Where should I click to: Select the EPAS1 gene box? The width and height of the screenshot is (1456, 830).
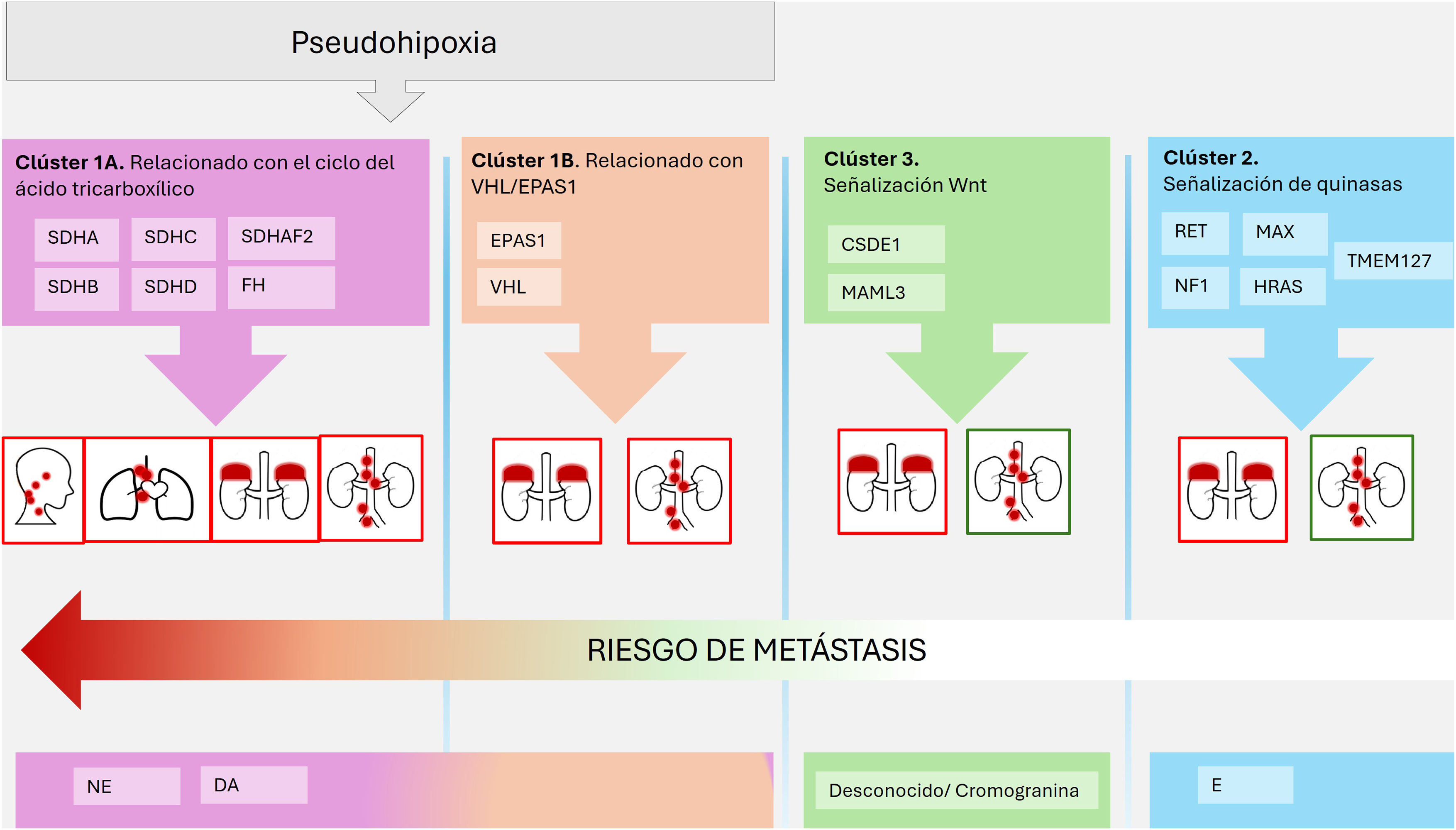518,241
